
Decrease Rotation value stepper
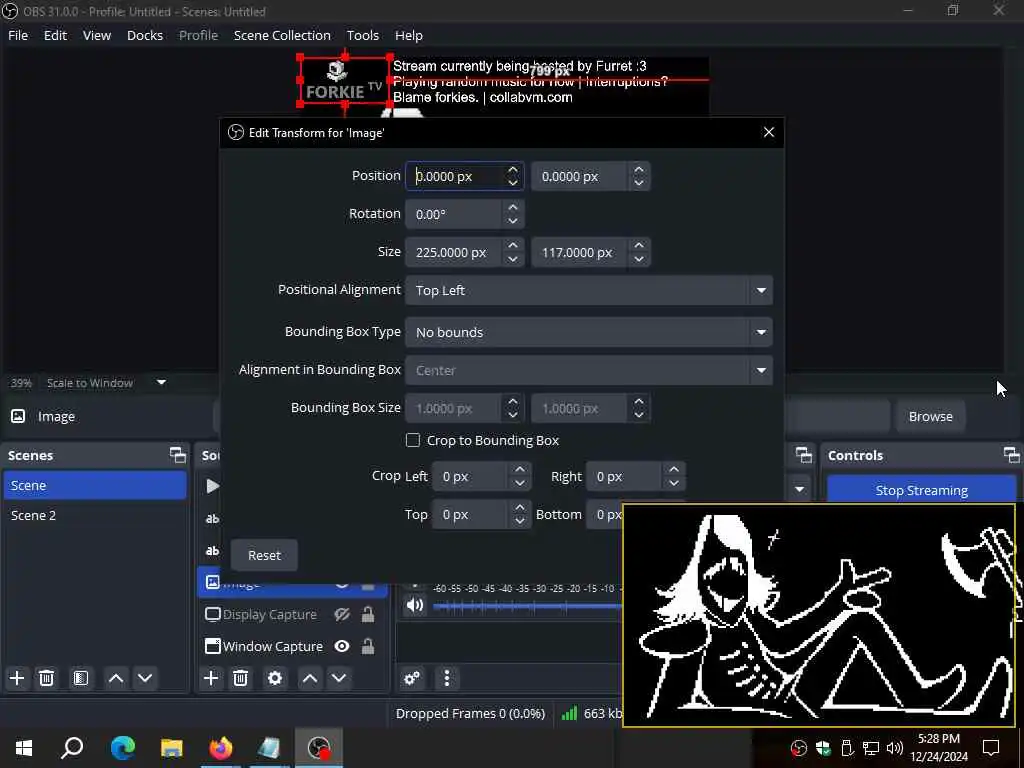point(513,221)
